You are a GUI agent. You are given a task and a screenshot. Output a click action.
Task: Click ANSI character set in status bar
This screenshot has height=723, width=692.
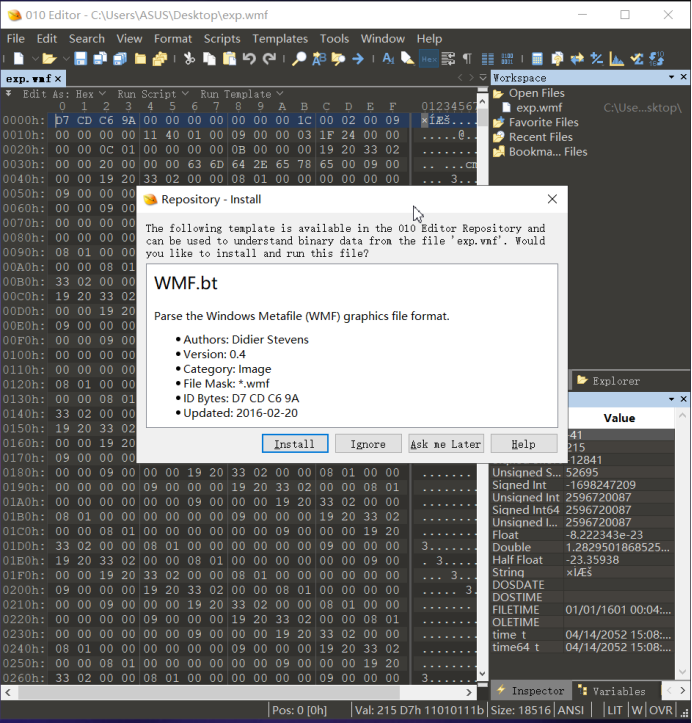(571, 710)
